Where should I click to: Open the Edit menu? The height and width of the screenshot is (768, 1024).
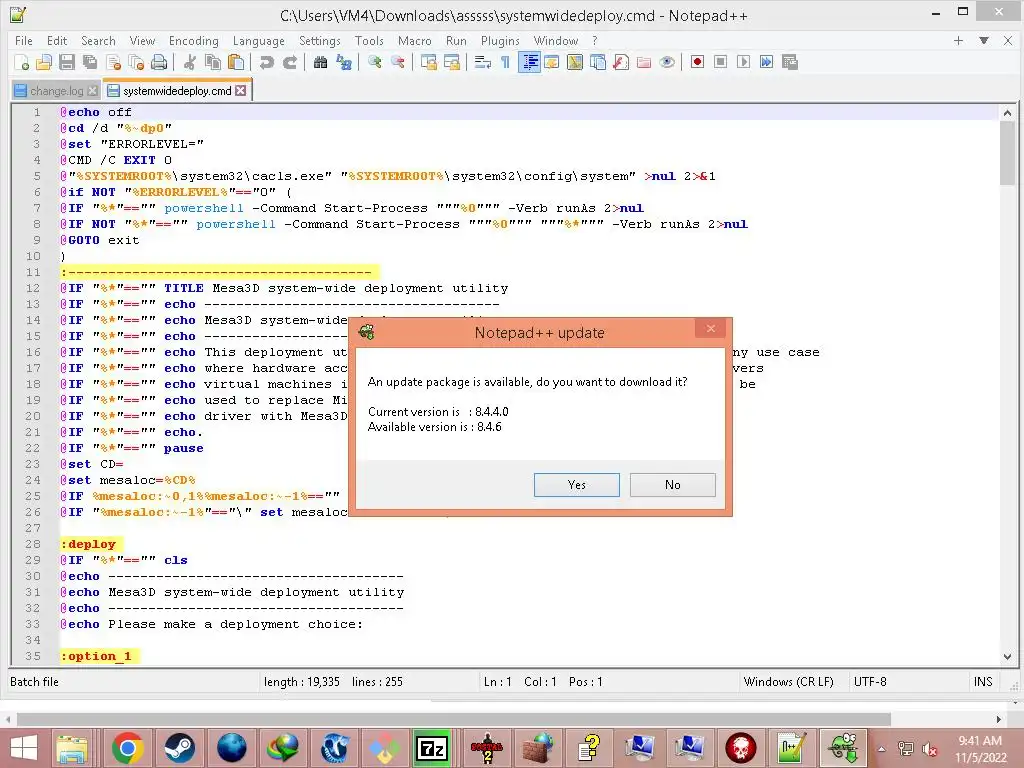[x=57, y=40]
